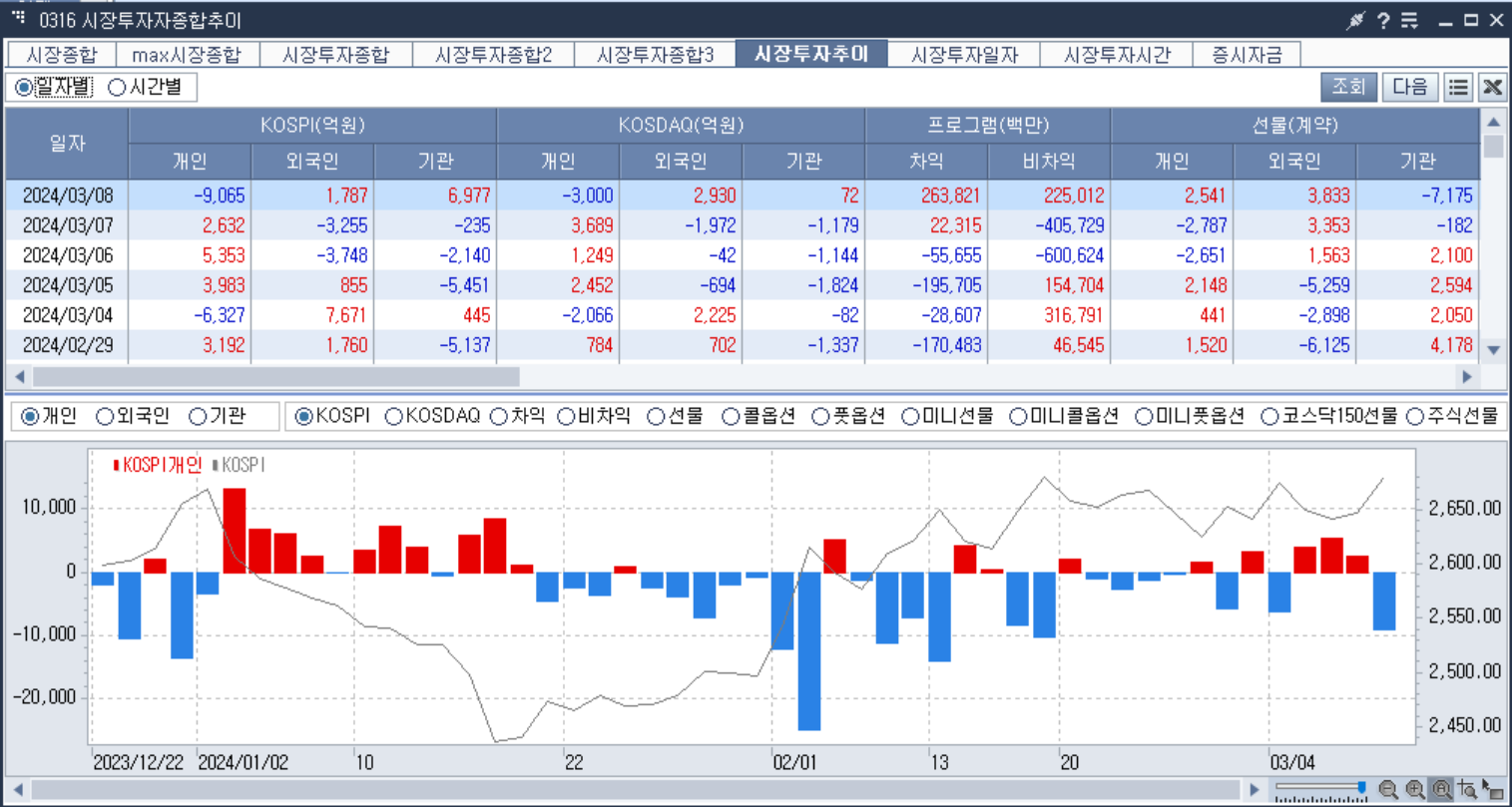Select the 차익 radio option
The height and width of the screenshot is (807, 1512).
[499, 417]
